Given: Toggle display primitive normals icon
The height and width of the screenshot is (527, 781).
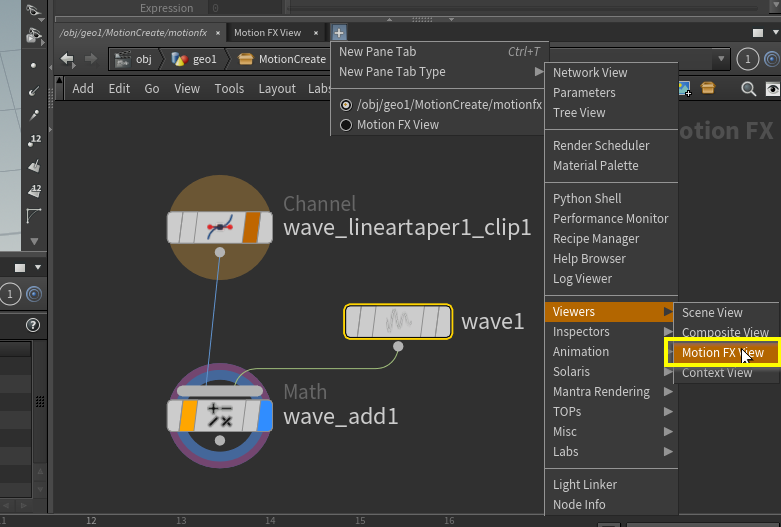Looking at the screenshot, I should [34, 165].
